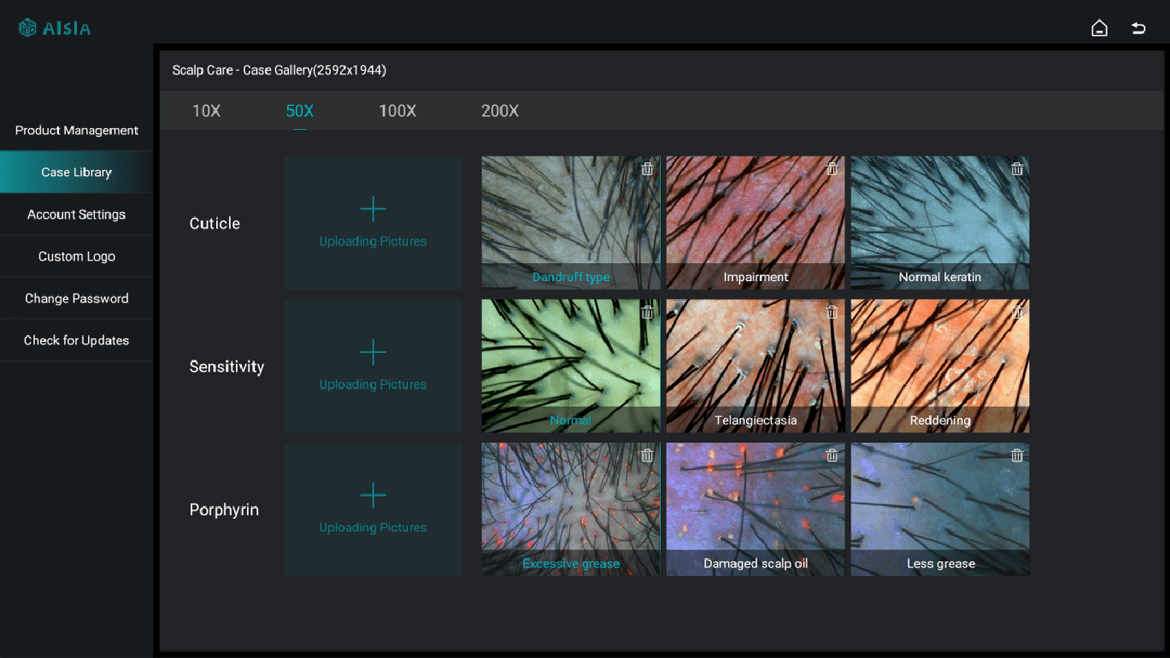Delete the Impairment image via trash icon
The width and height of the screenshot is (1170, 658).
(832, 169)
